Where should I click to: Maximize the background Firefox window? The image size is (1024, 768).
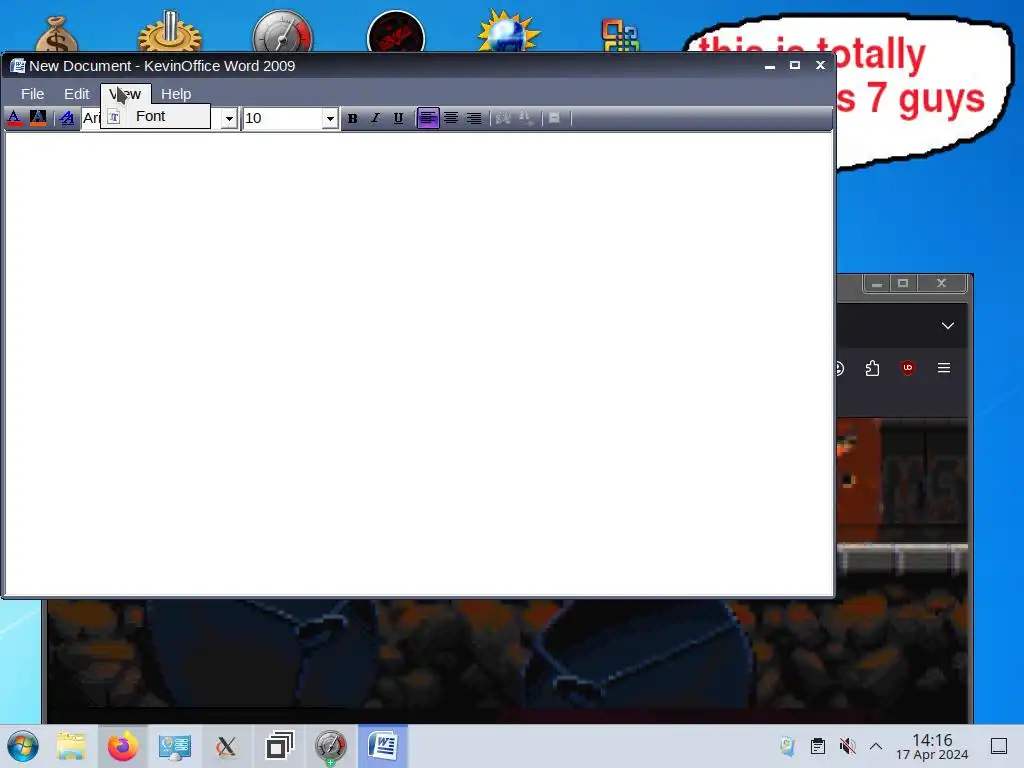[x=903, y=283]
